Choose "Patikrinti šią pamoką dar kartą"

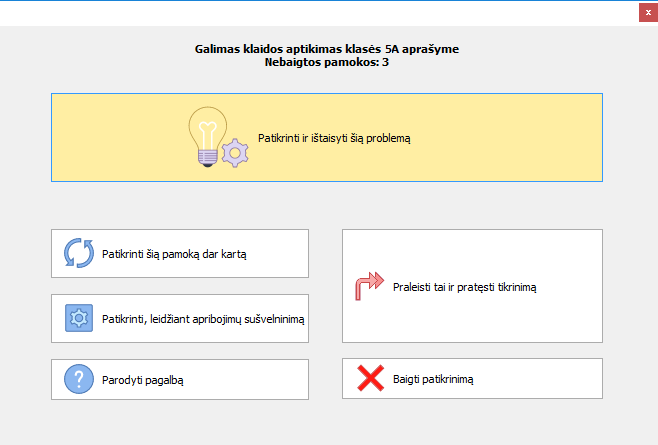coord(174,254)
